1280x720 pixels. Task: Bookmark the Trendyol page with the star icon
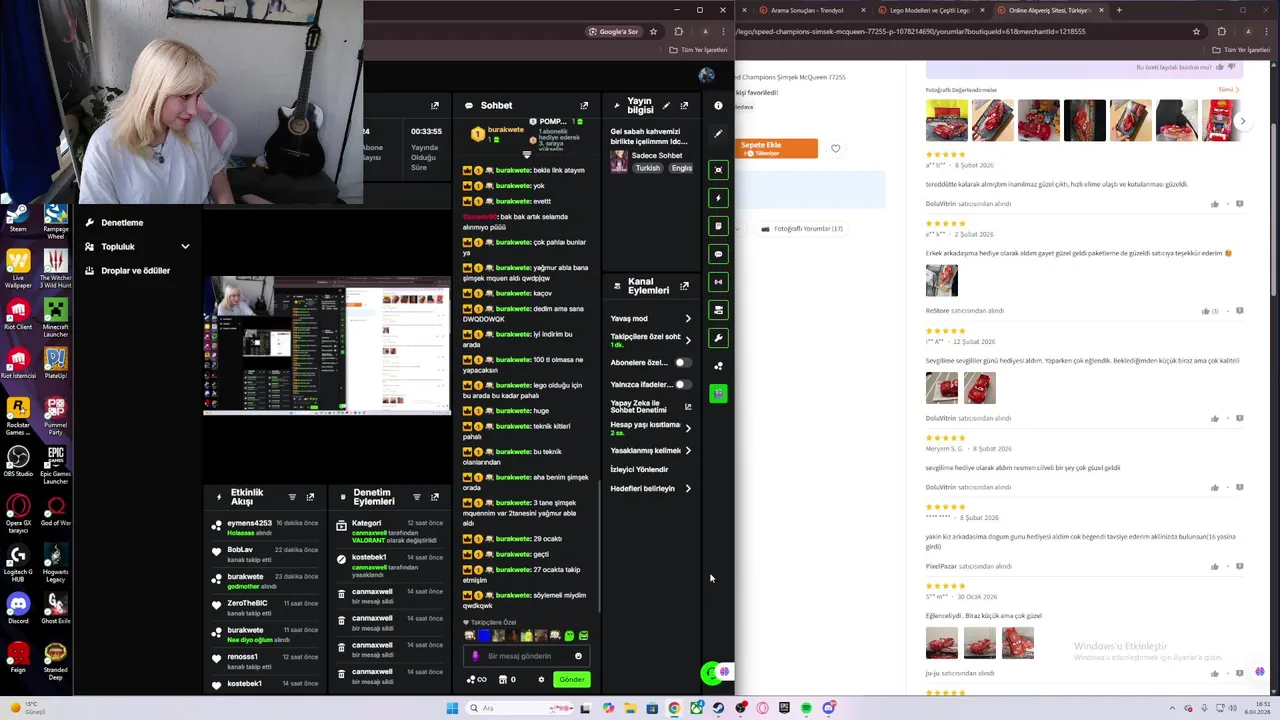[x=1196, y=31]
